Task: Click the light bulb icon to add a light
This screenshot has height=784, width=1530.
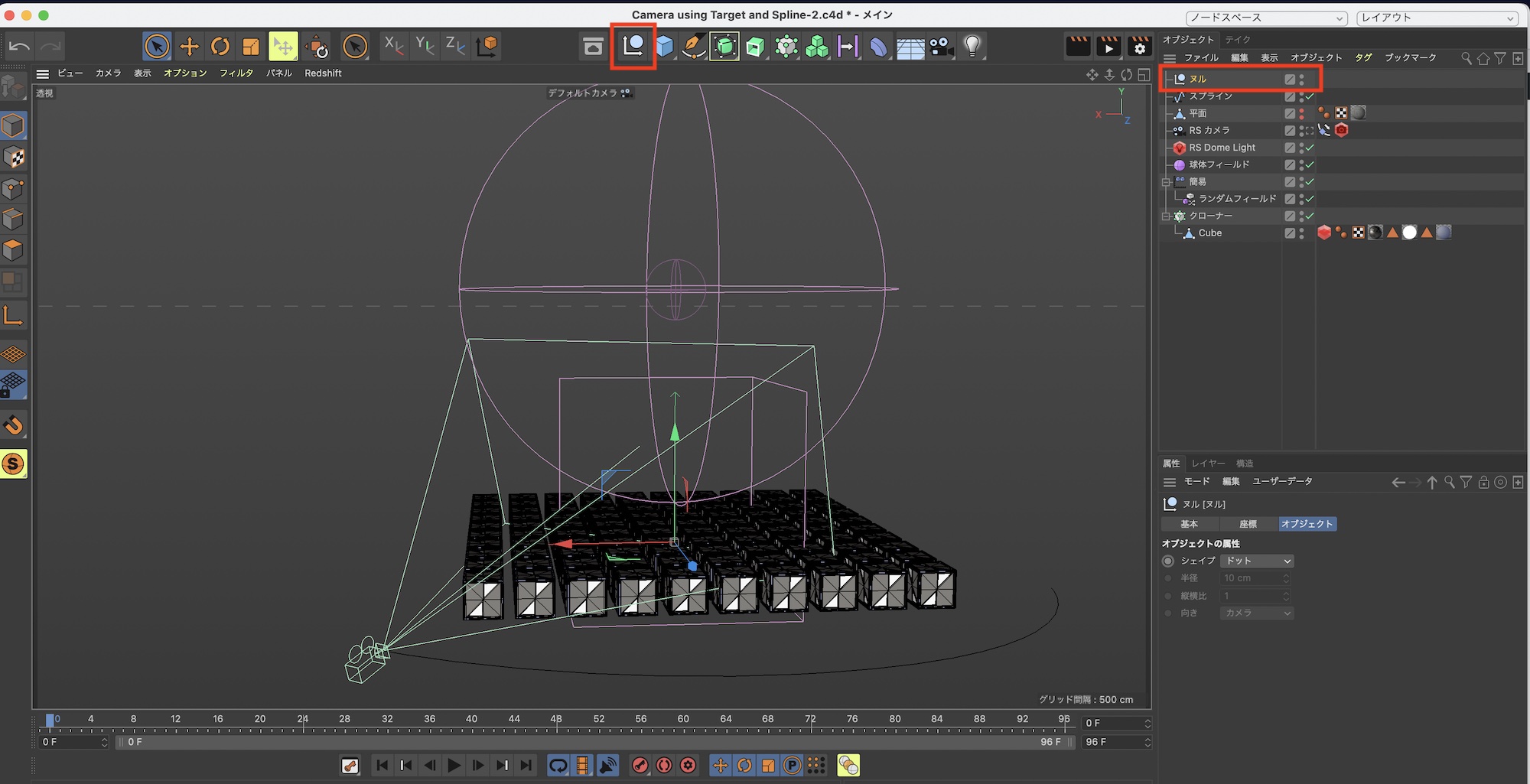Action: [972, 47]
